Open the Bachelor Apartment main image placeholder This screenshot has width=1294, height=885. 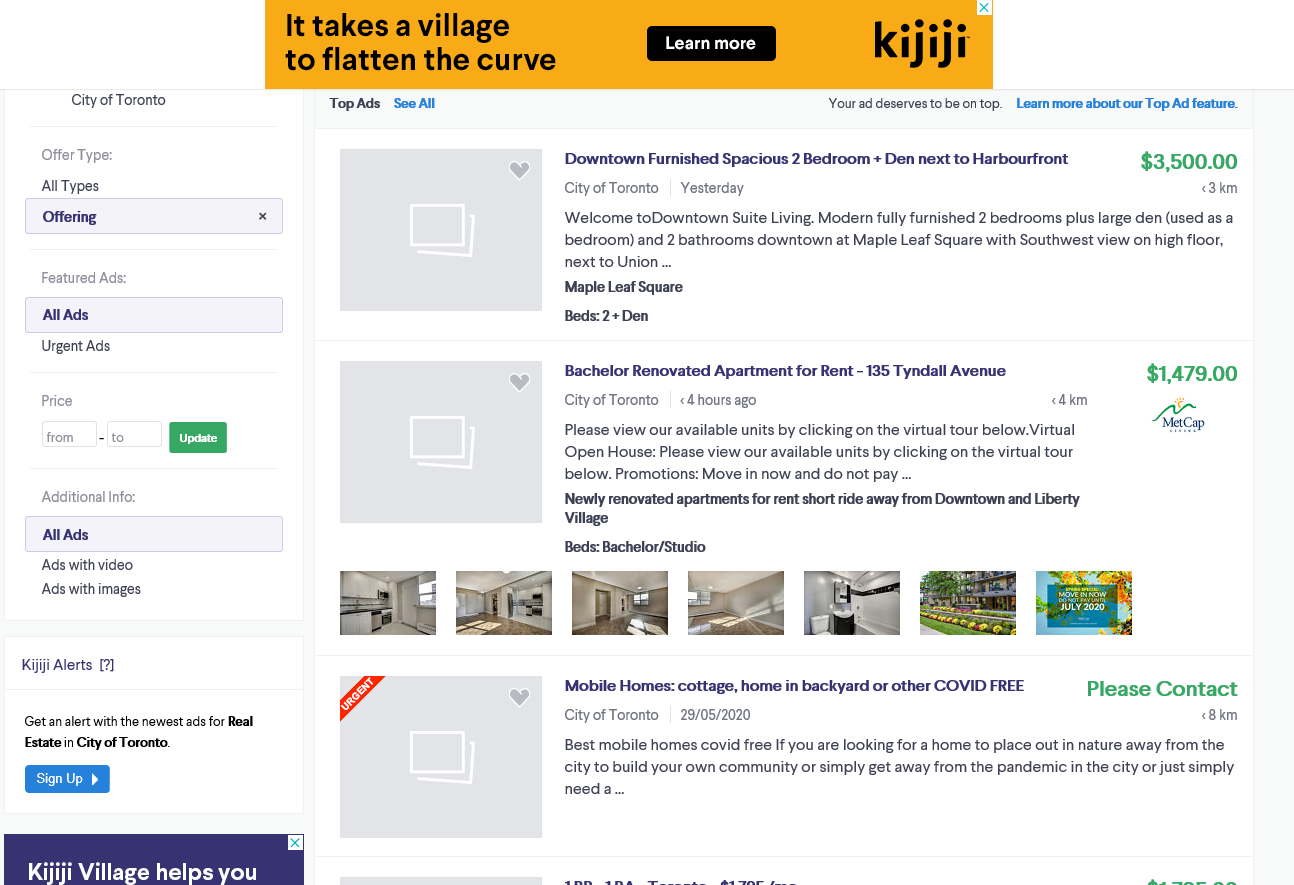pyautogui.click(x=441, y=442)
